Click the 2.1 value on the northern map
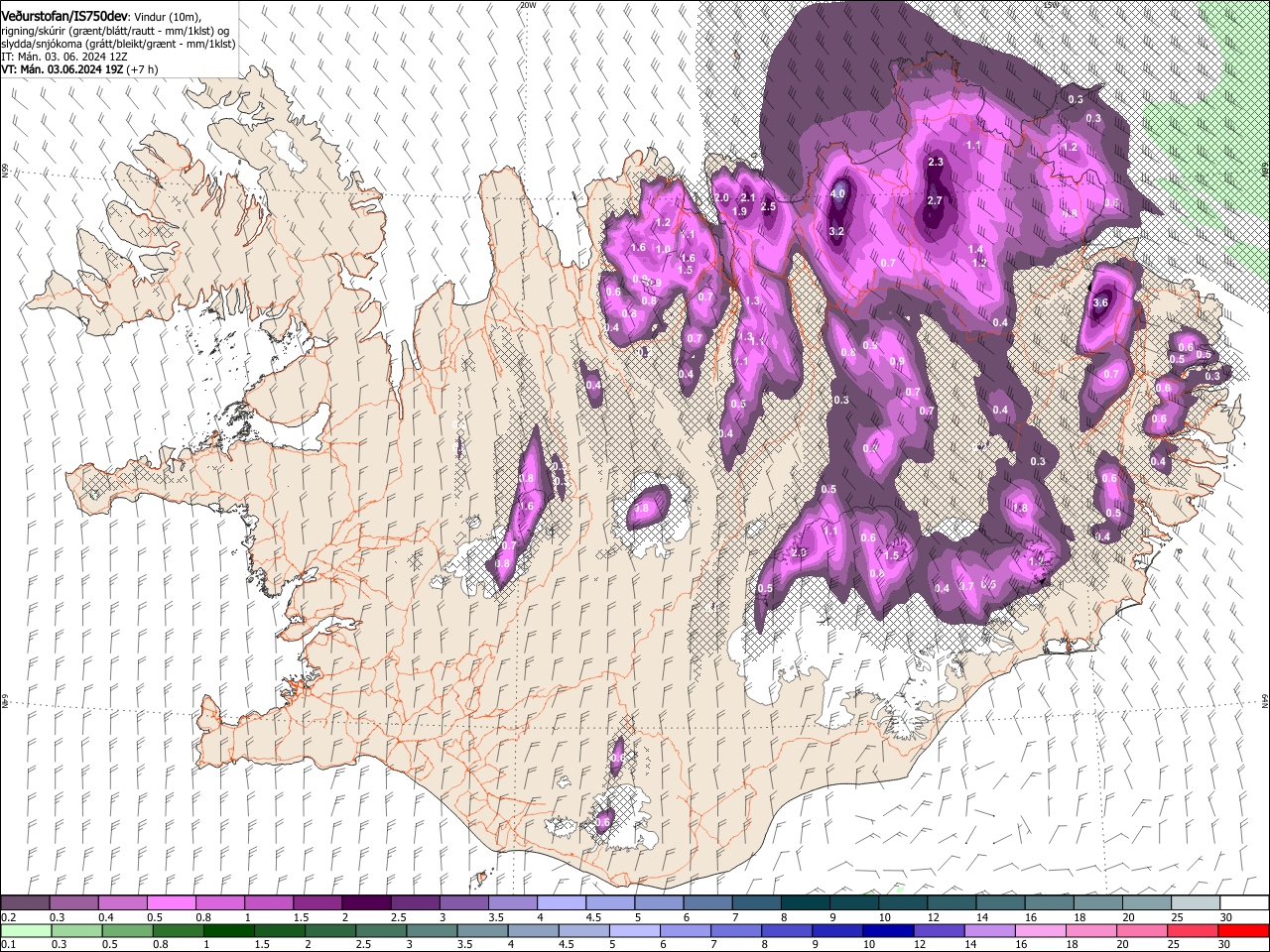The width and height of the screenshot is (1270, 952). (x=748, y=198)
